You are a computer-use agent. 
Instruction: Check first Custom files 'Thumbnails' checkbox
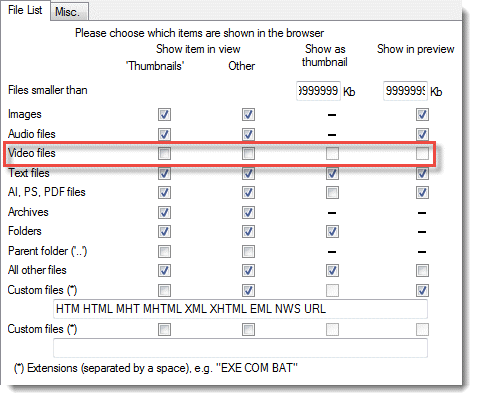click(164, 290)
